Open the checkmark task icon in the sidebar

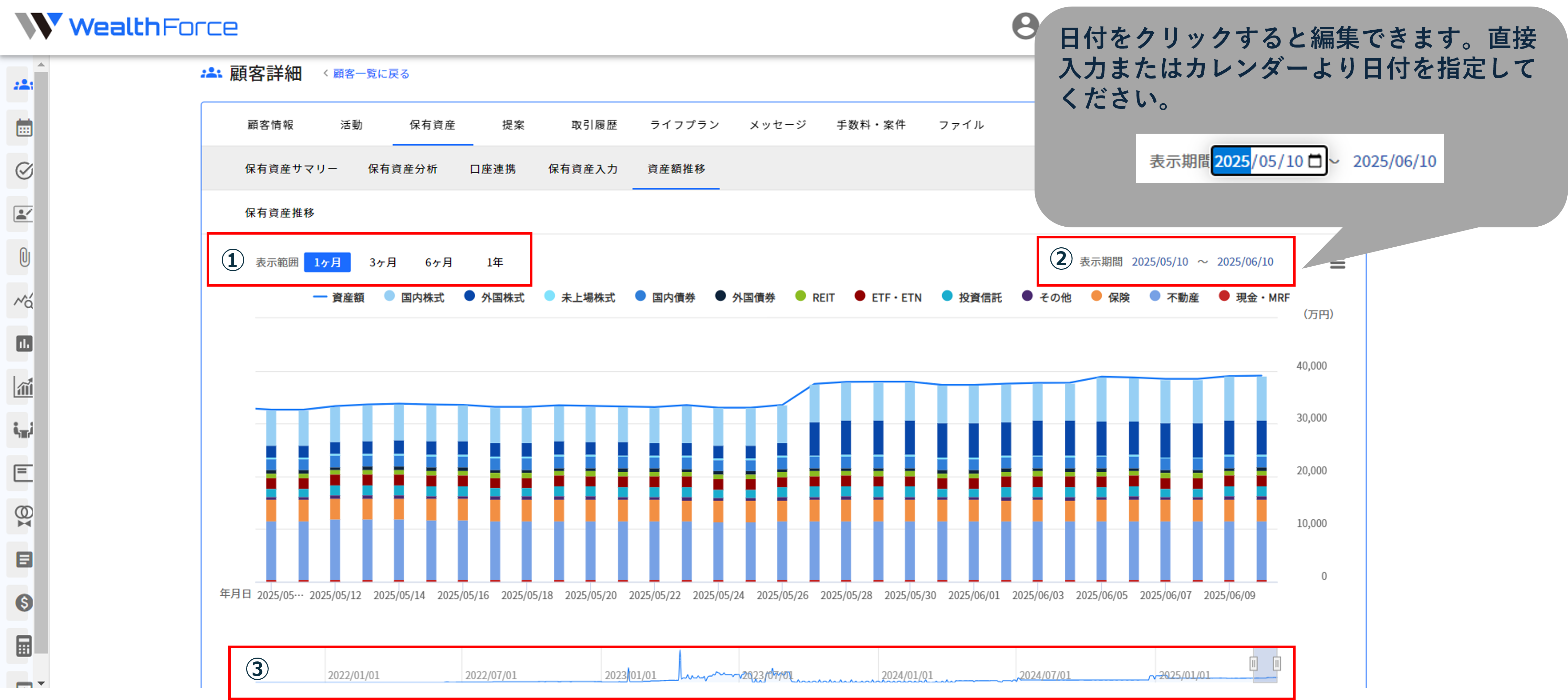coord(24,171)
